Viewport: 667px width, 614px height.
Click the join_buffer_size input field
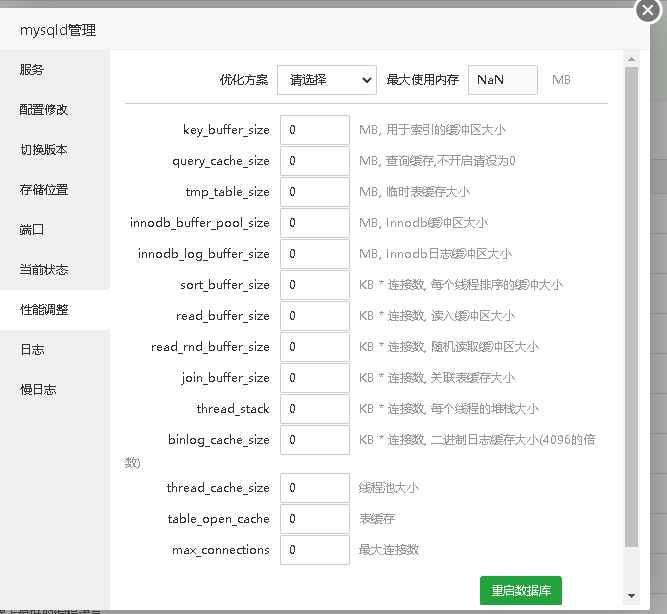(315, 378)
